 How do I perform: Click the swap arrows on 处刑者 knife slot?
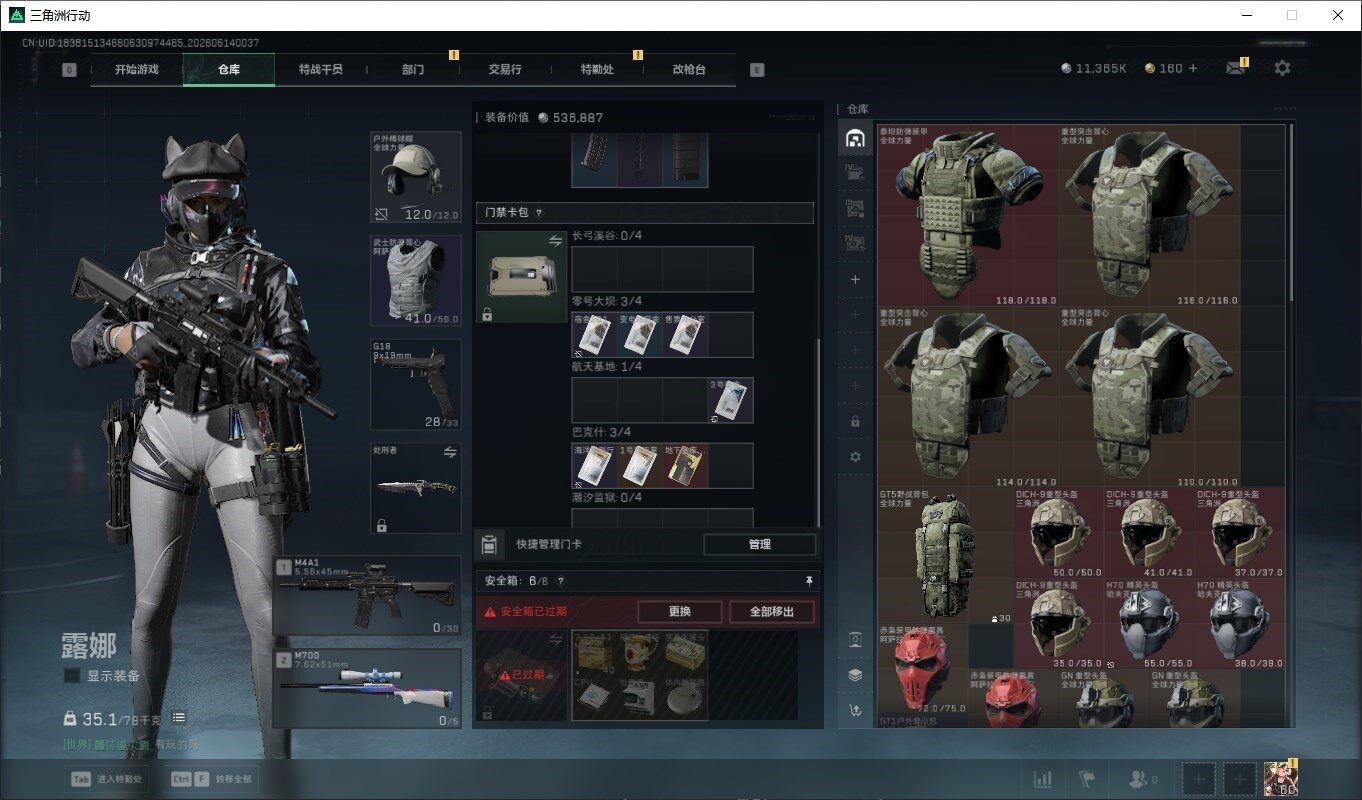(450, 452)
